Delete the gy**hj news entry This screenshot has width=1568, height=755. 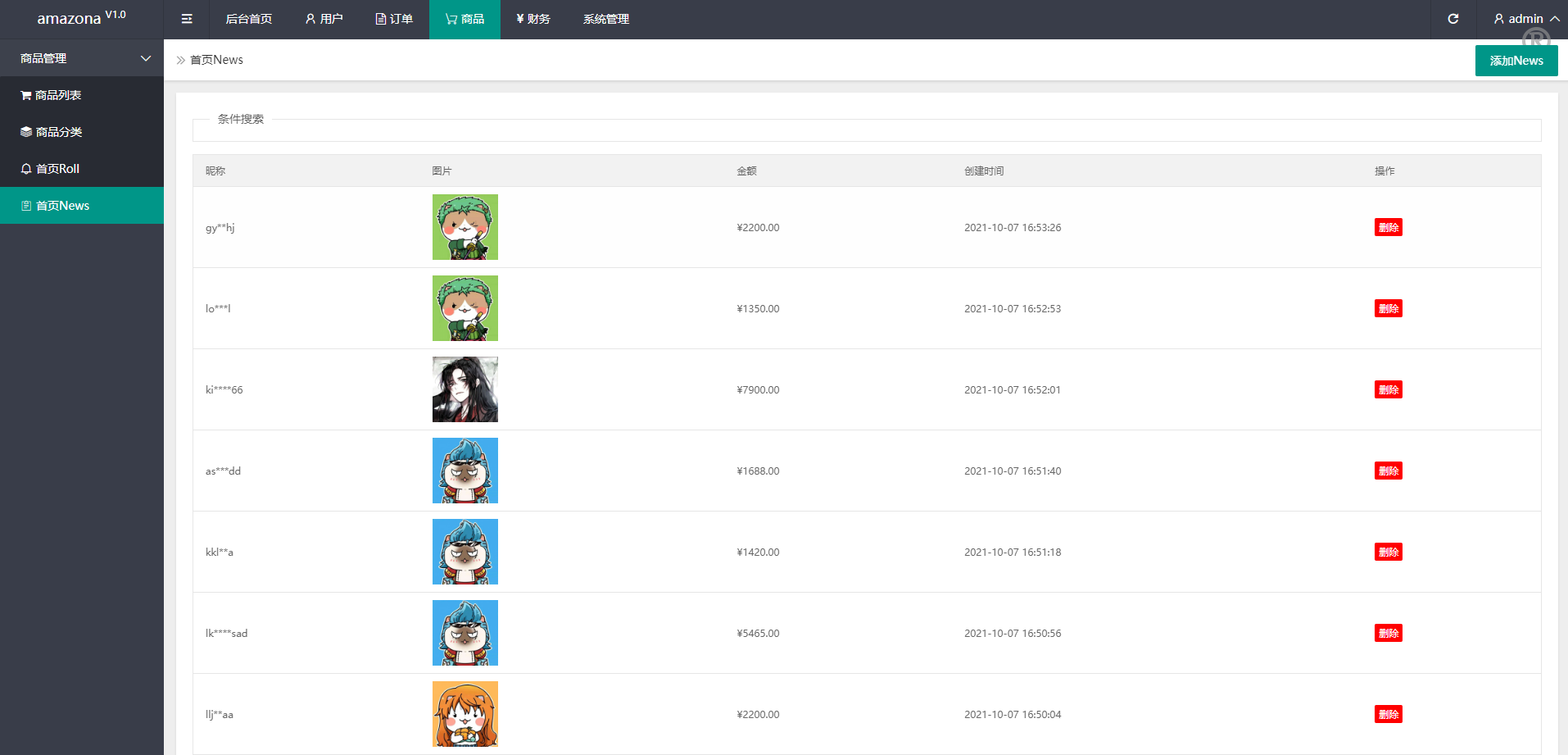1388,227
